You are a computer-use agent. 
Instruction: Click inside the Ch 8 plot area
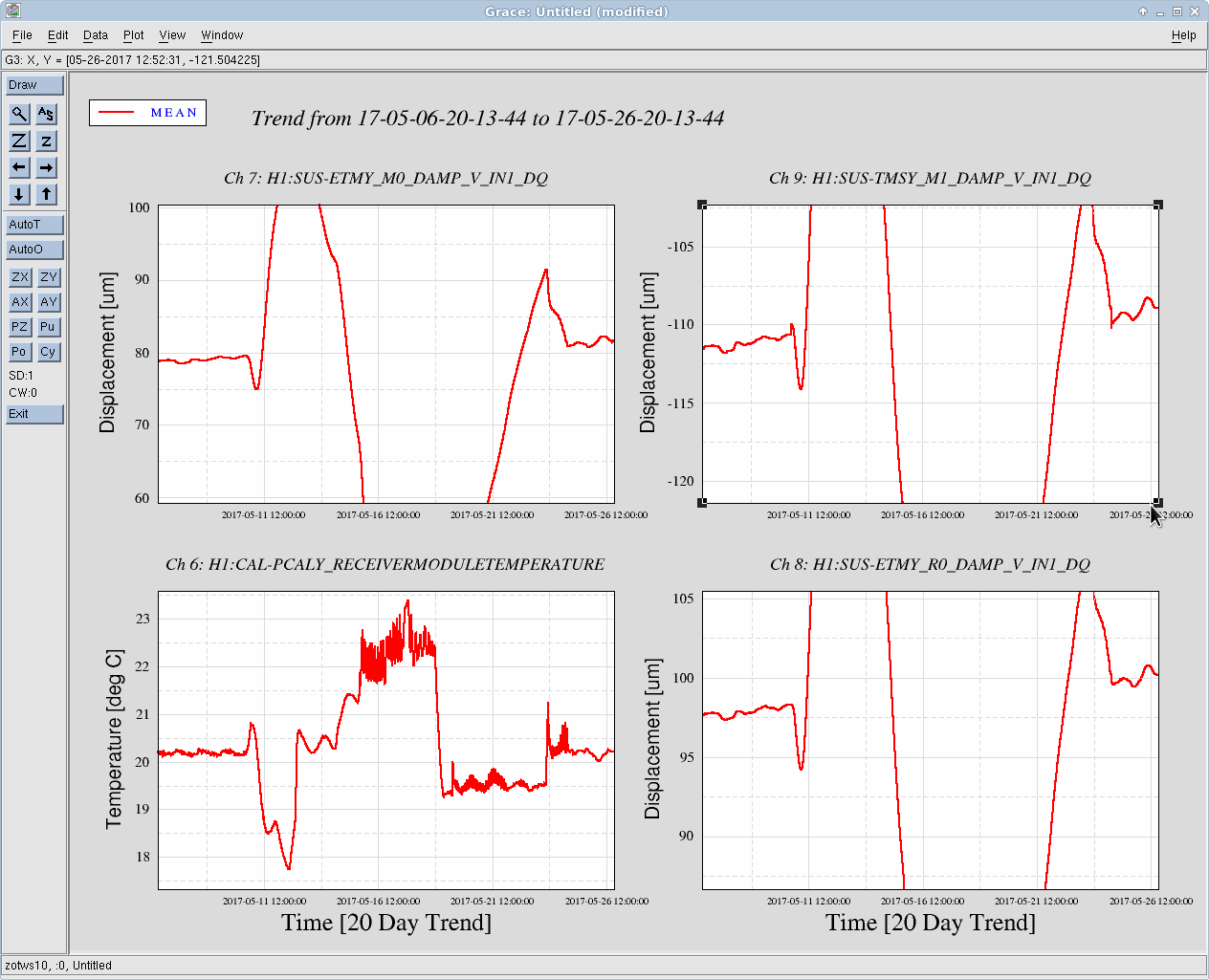pyautogui.click(x=931, y=740)
